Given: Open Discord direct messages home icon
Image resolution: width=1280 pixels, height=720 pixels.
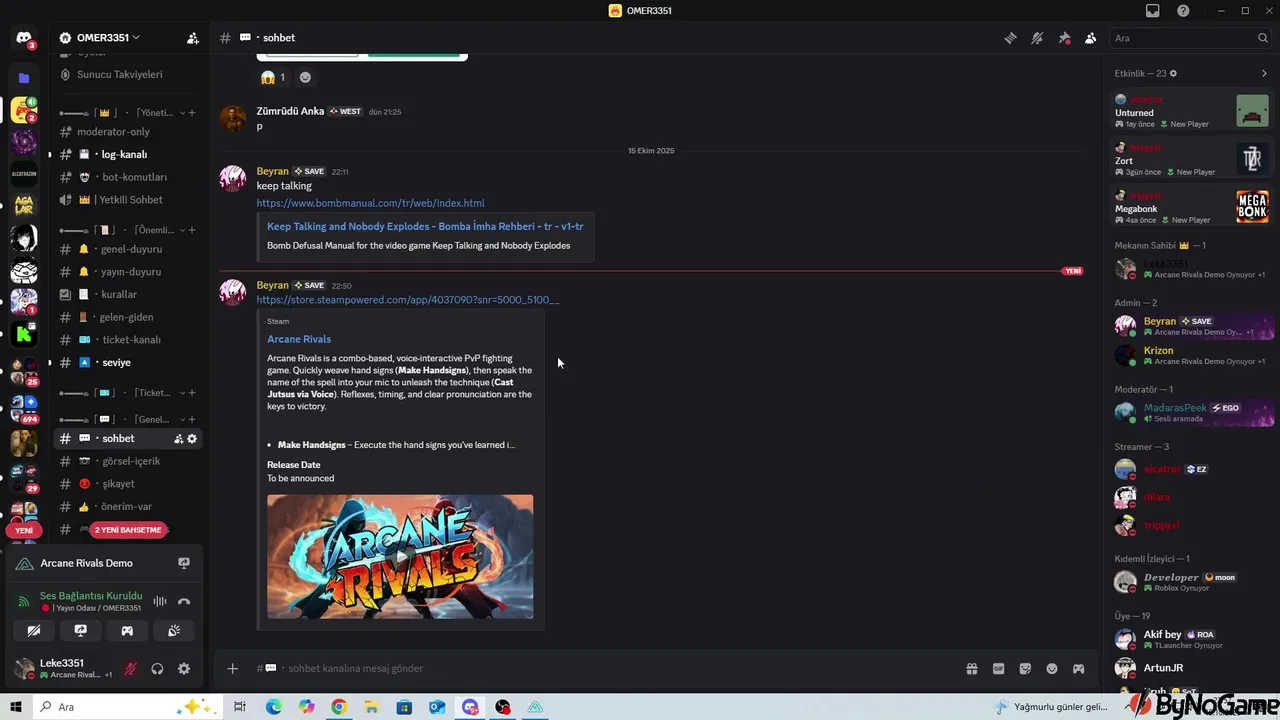Looking at the screenshot, I should click(24, 38).
